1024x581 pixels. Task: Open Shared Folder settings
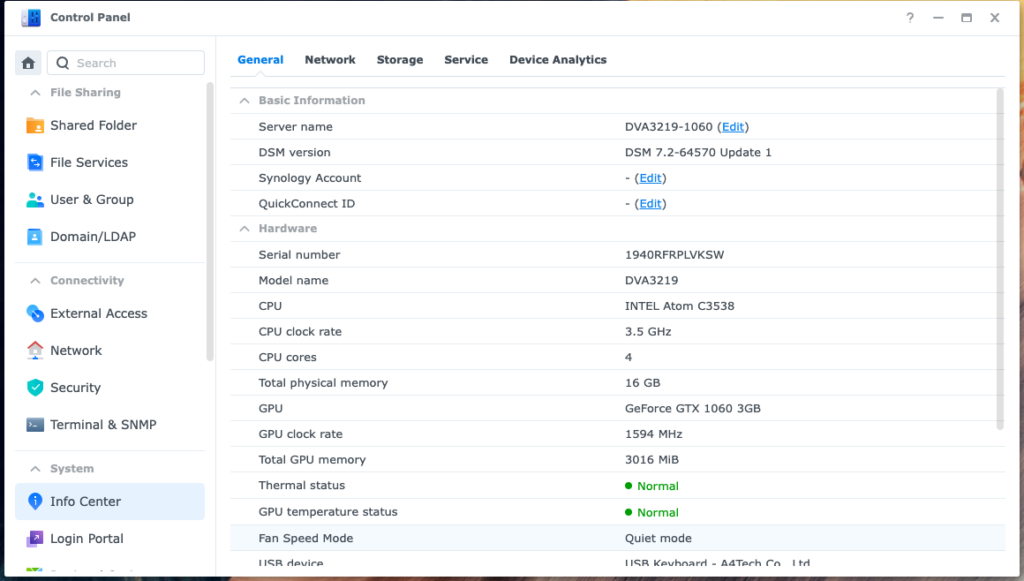[93, 126]
